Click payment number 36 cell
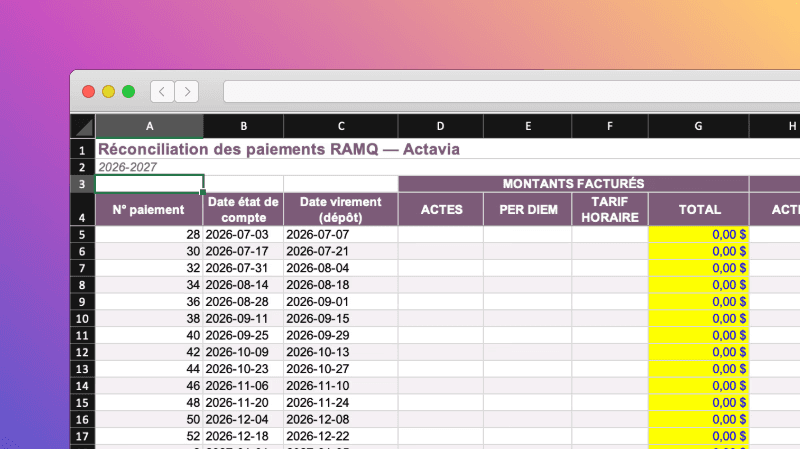800x449 pixels. [149, 302]
